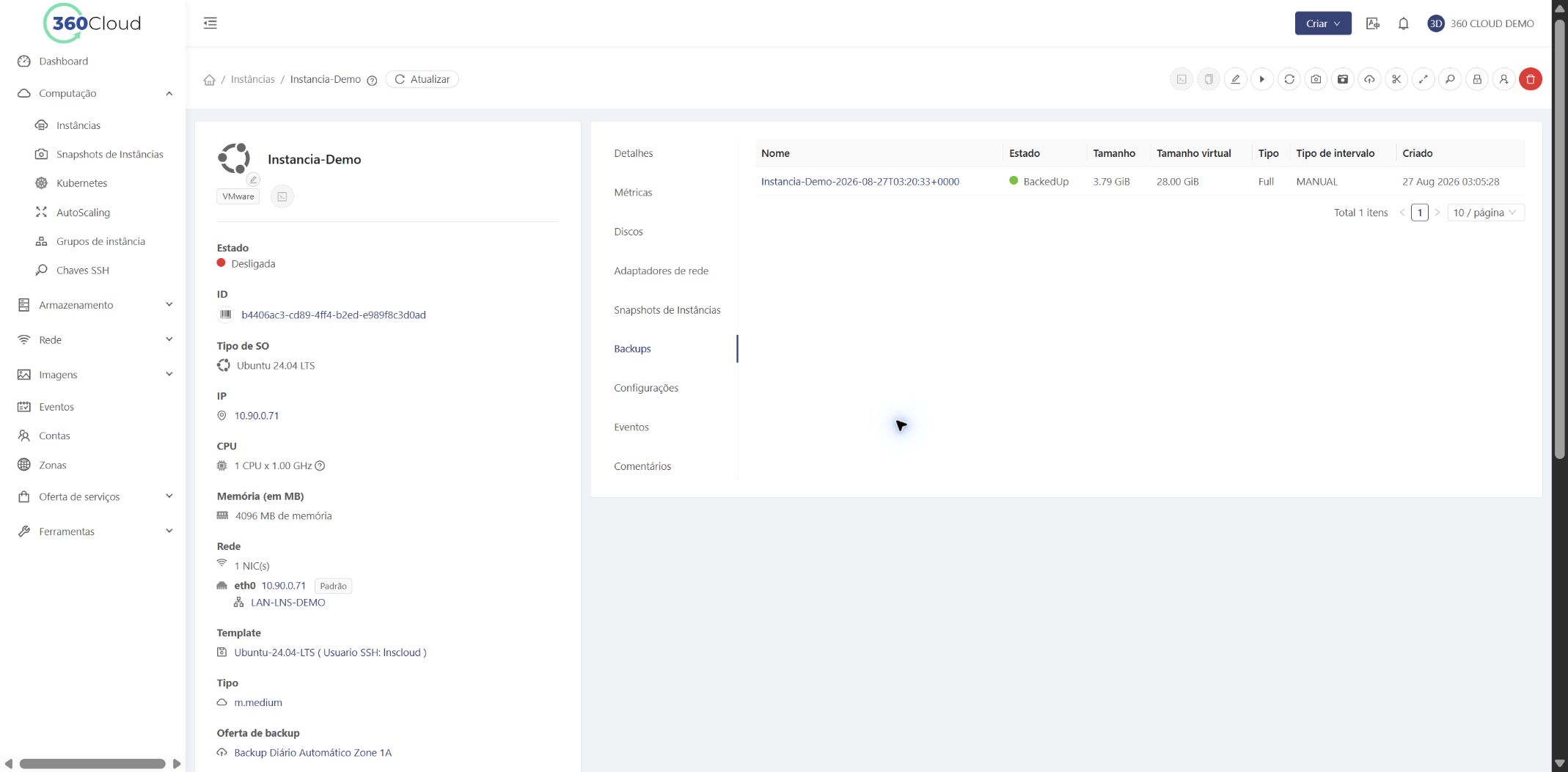Click the pencil icon beside instance logo
This screenshot has width=1568, height=772.
pyautogui.click(x=253, y=180)
